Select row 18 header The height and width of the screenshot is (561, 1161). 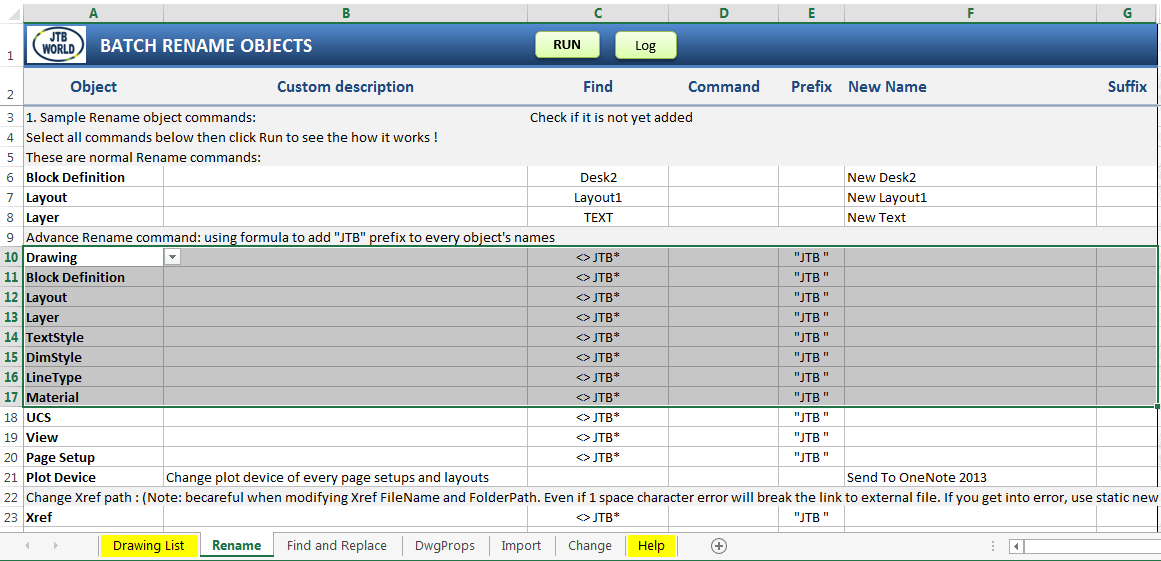[11, 417]
